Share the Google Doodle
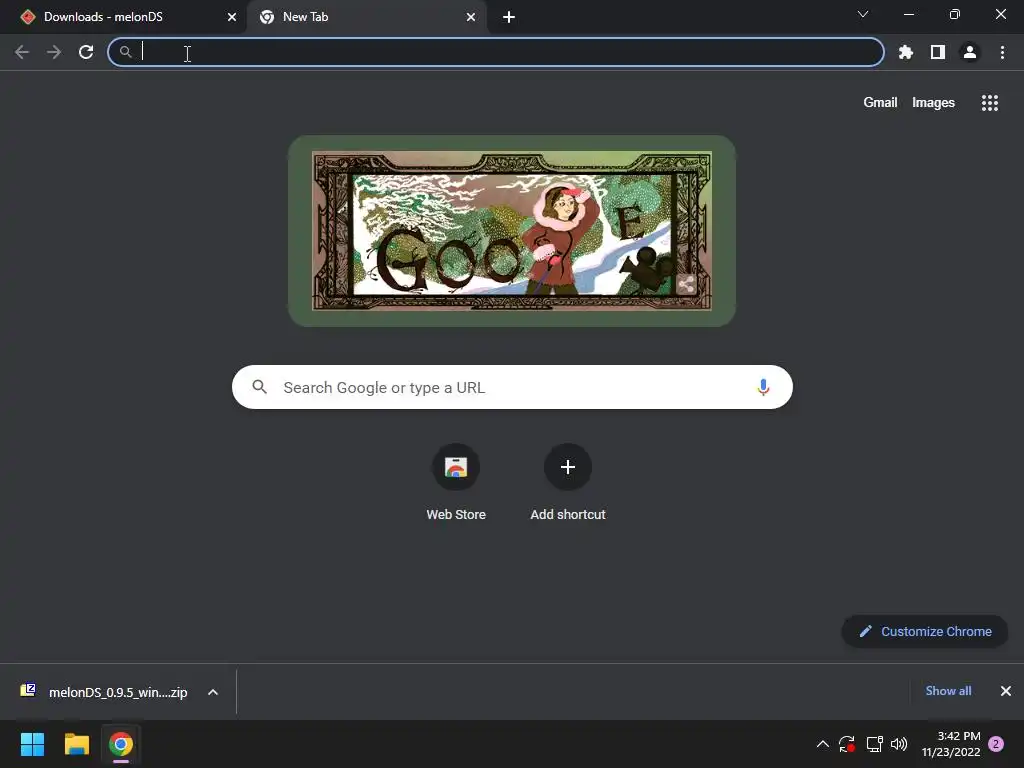The height and width of the screenshot is (768, 1024). (686, 284)
